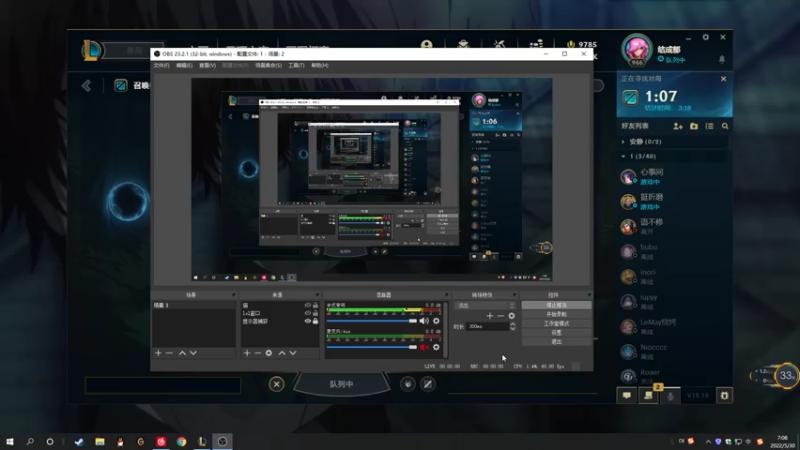Open Windows Start menu
The image size is (800, 450).
(x=10, y=441)
